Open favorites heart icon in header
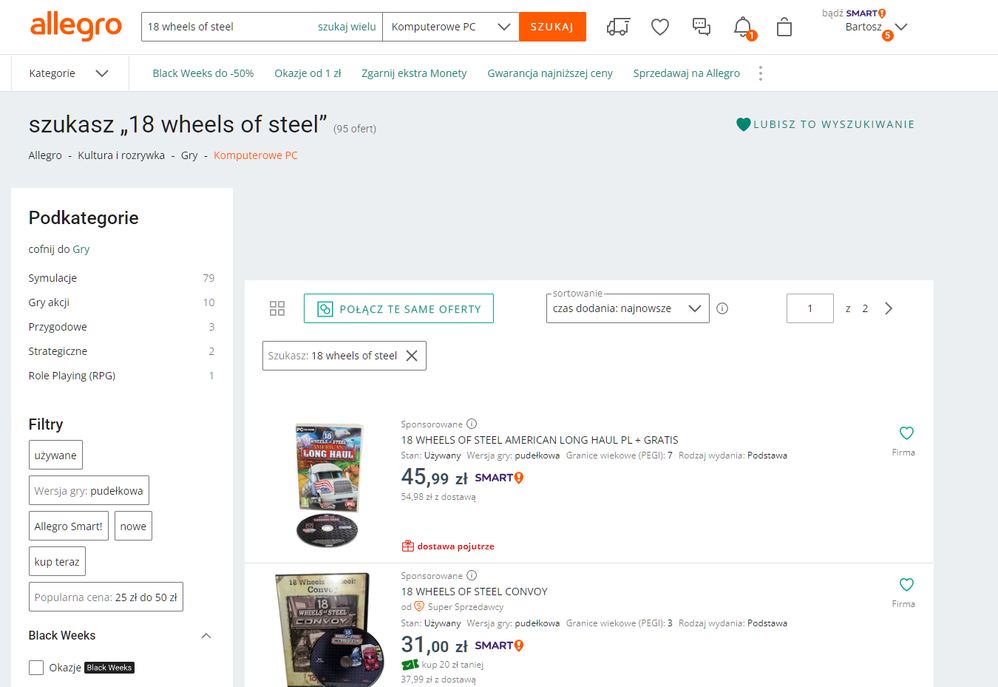The height and width of the screenshot is (687, 998). pyautogui.click(x=660, y=28)
